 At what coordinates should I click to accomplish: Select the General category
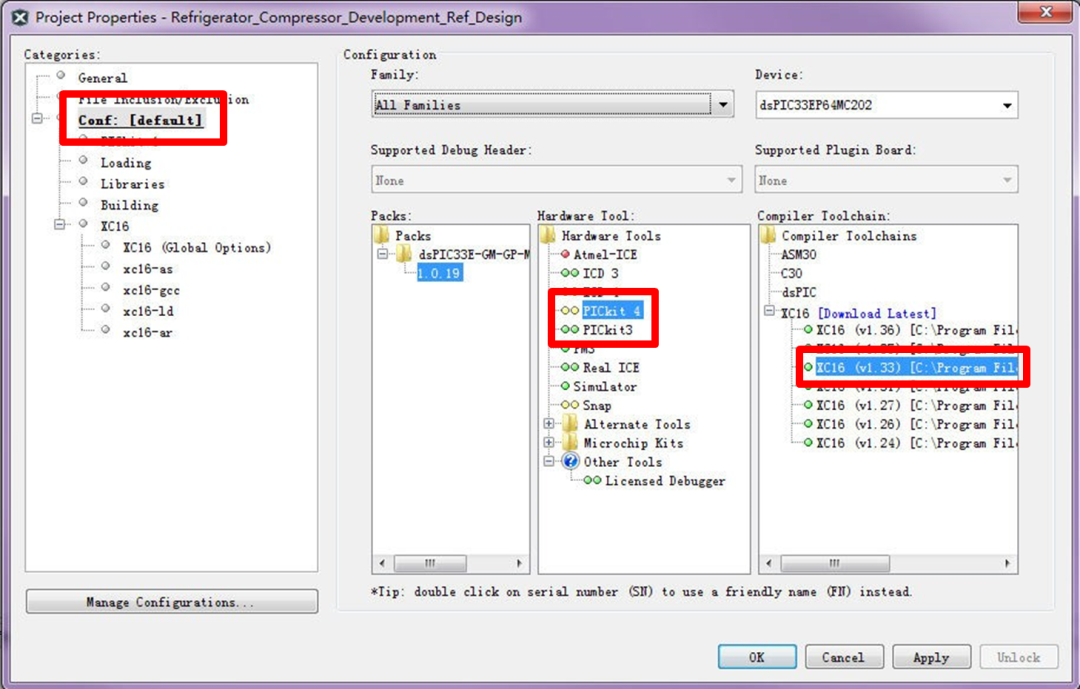click(x=103, y=78)
